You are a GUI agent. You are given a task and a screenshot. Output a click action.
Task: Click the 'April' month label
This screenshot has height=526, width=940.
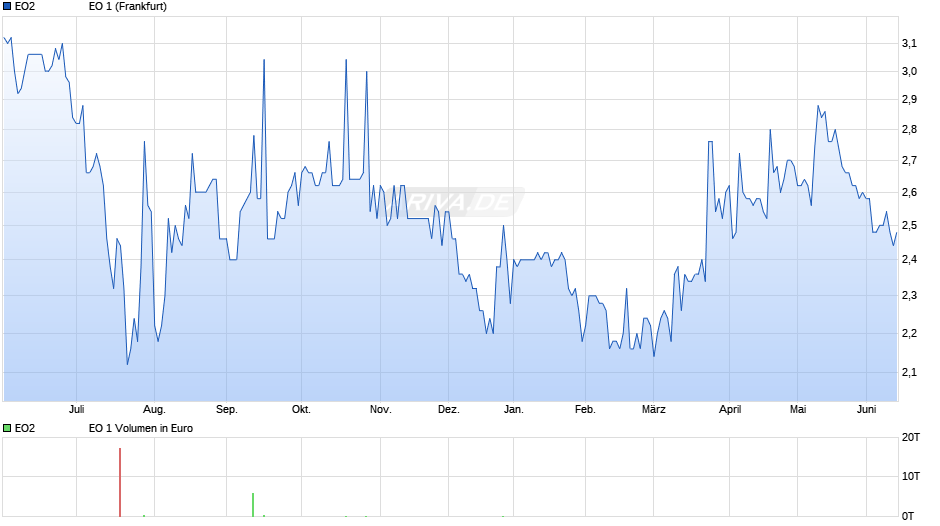tap(730, 410)
